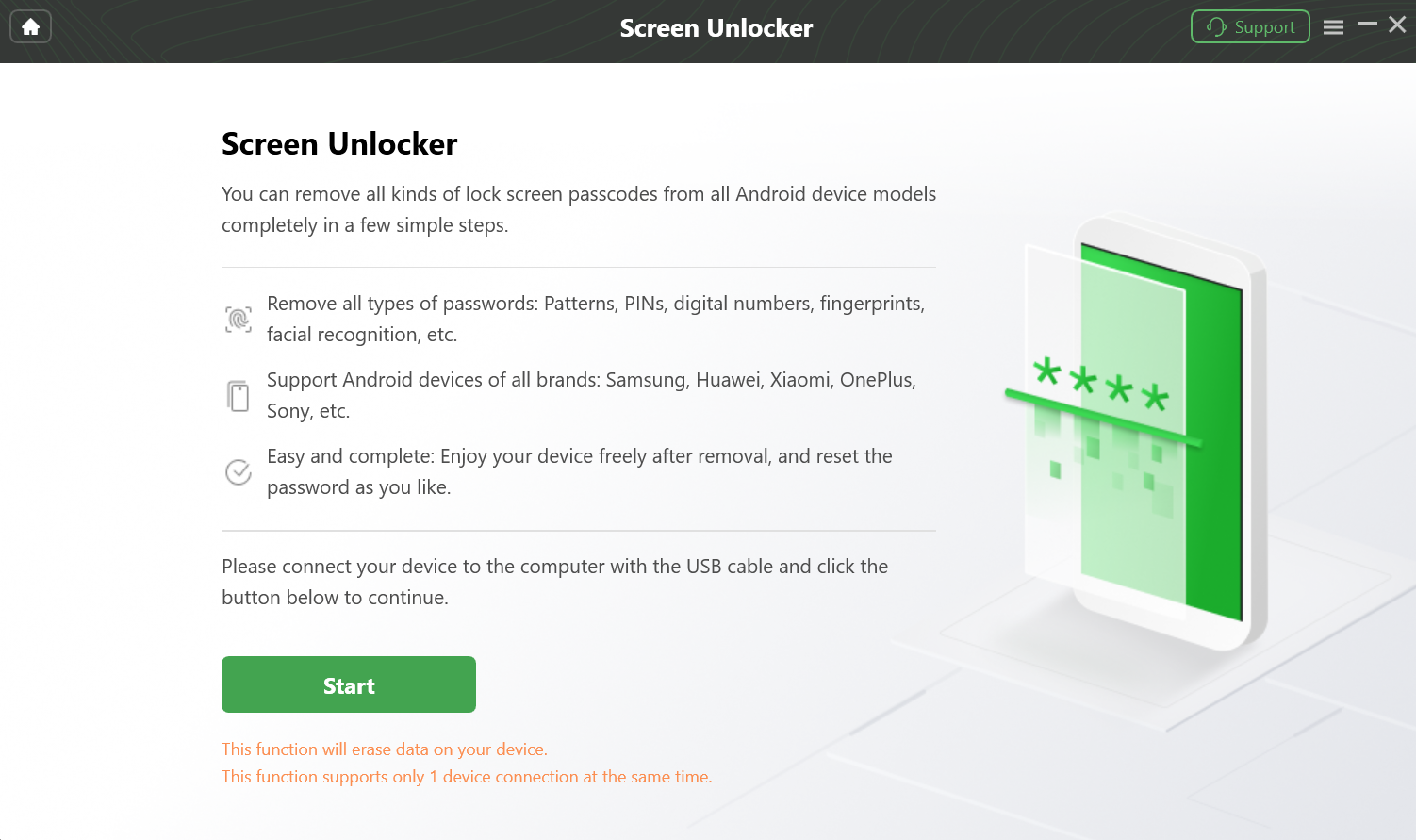Minimize the Screen Unlocker window
This screenshot has width=1416, height=840.
(x=1367, y=25)
